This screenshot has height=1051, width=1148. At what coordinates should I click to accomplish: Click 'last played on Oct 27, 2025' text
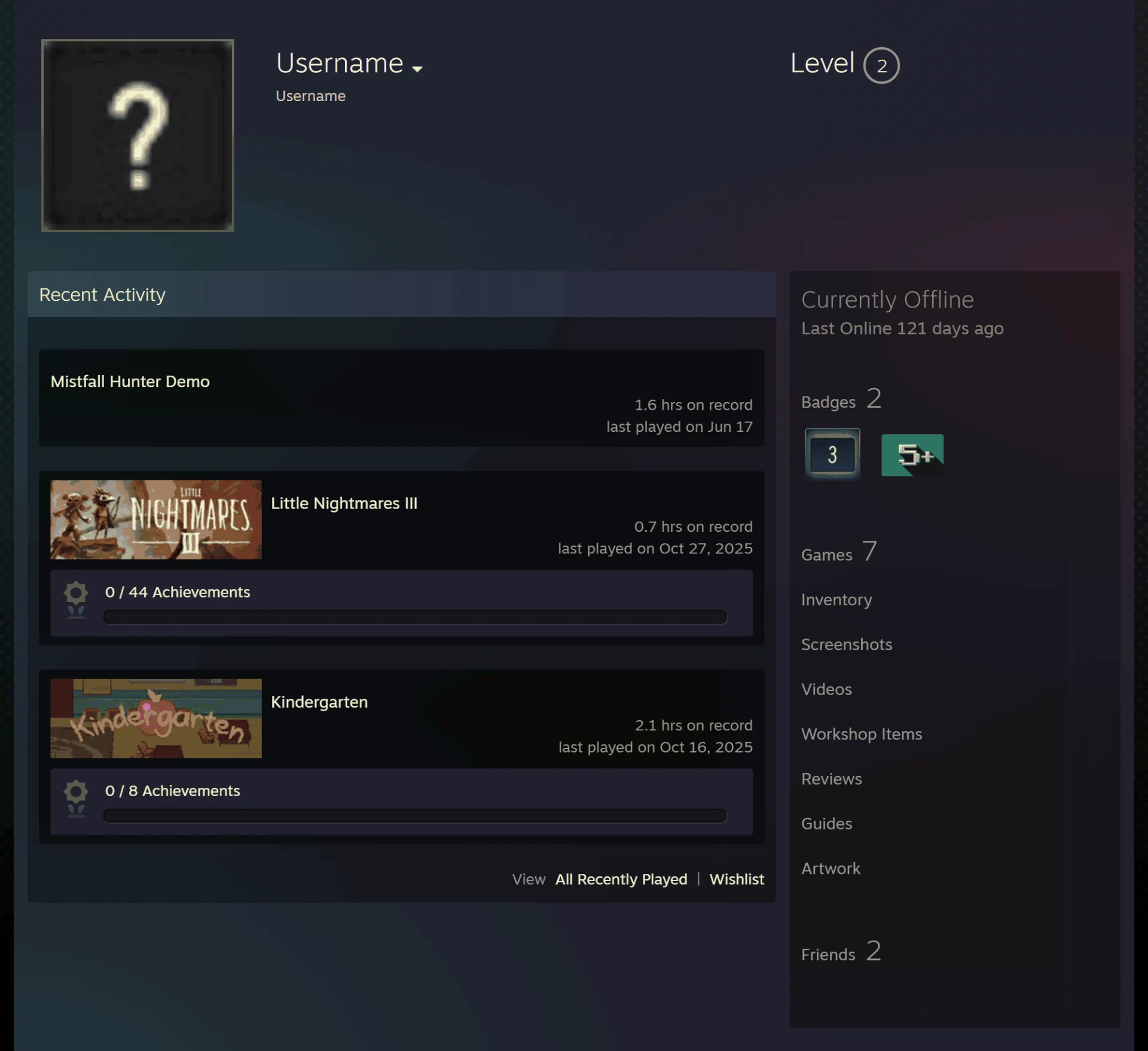pyautogui.click(x=655, y=549)
